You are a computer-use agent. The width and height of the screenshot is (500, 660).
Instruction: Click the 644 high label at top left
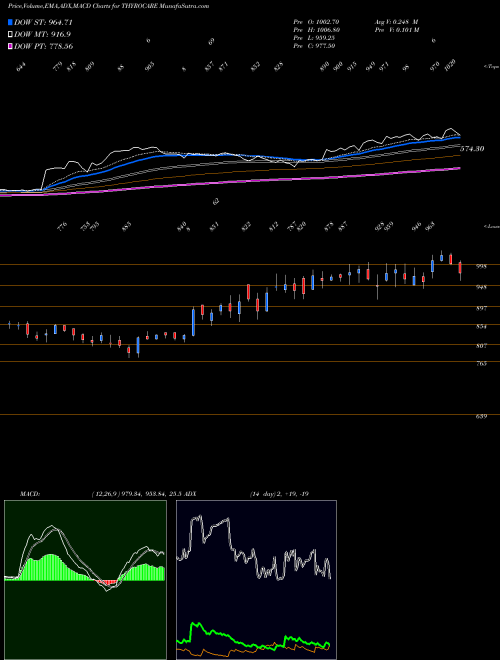tap(22, 67)
